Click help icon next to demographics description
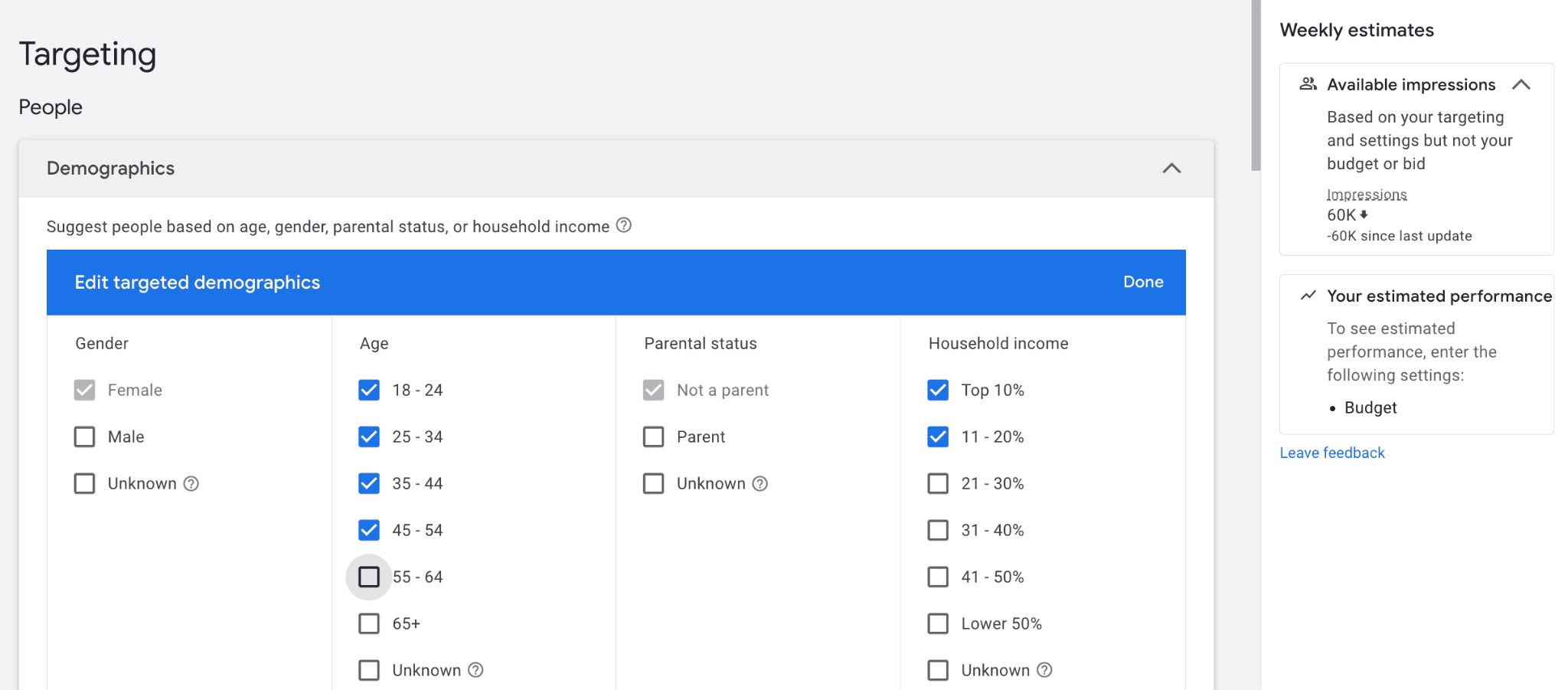Viewport: 1568px width, 690px height. click(624, 225)
